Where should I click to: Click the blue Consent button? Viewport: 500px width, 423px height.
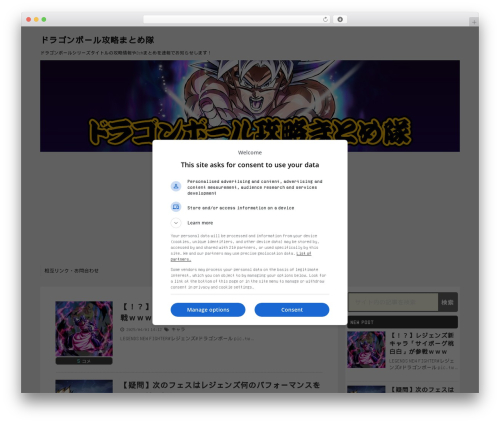tap(292, 310)
